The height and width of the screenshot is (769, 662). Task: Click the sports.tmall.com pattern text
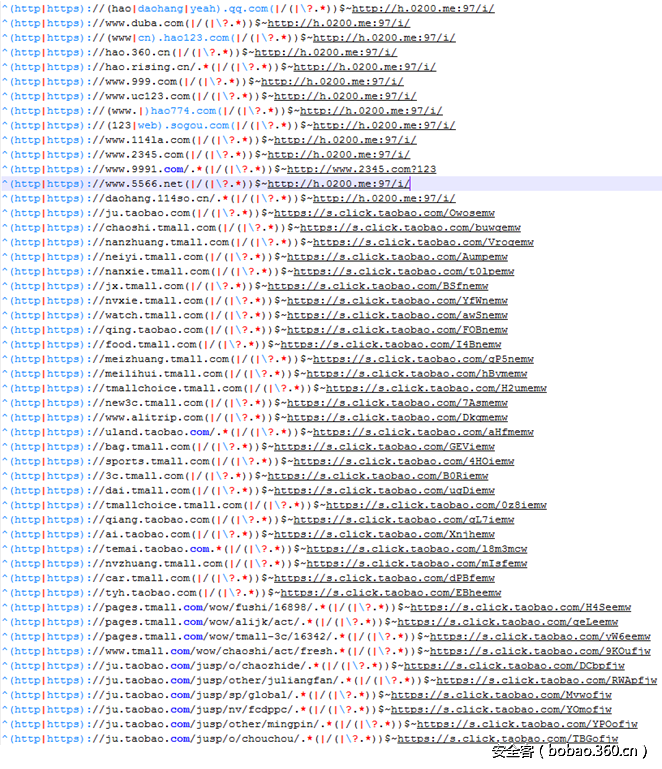click(158, 461)
